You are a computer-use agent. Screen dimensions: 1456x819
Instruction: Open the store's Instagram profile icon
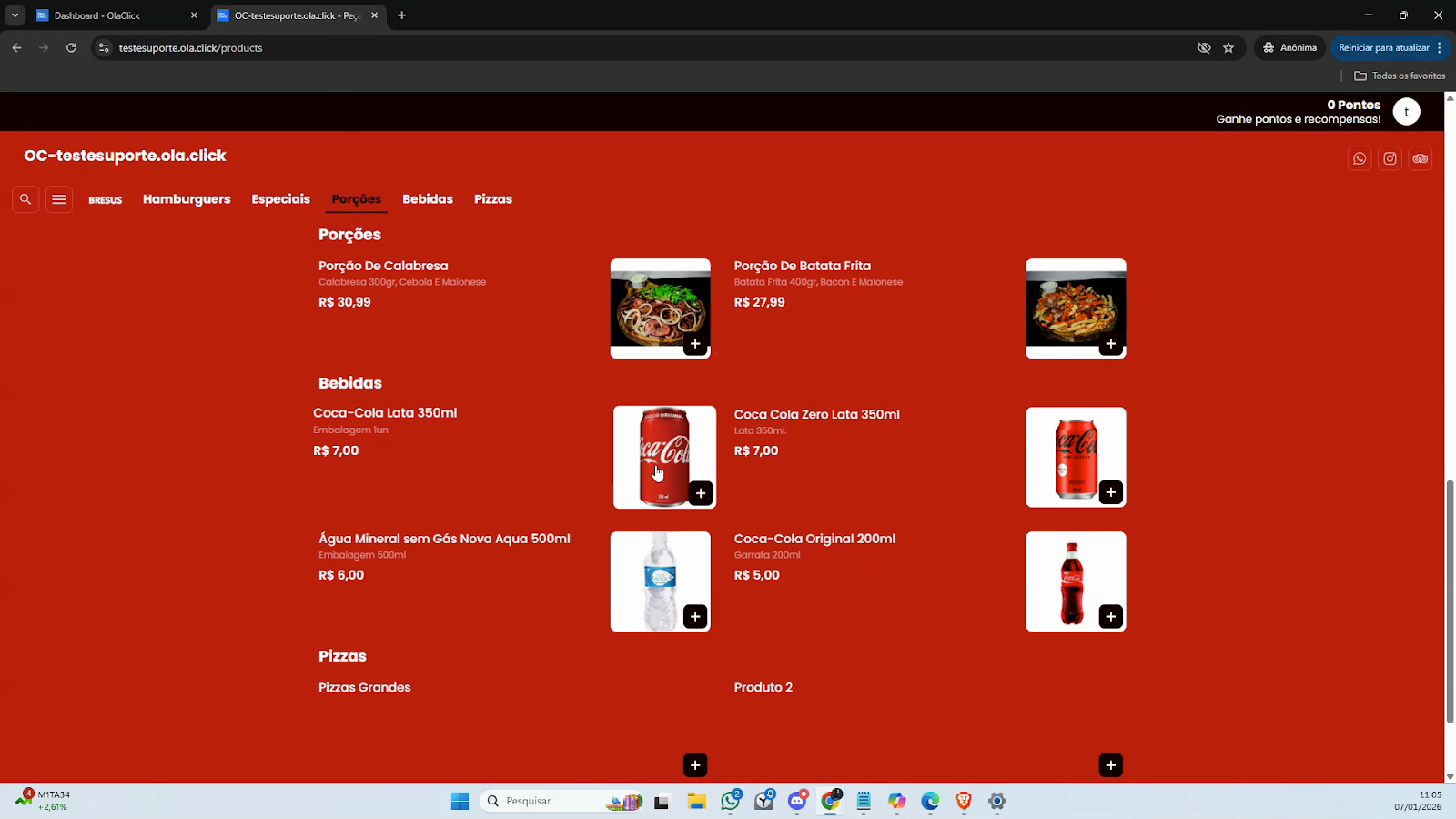click(x=1390, y=158)
